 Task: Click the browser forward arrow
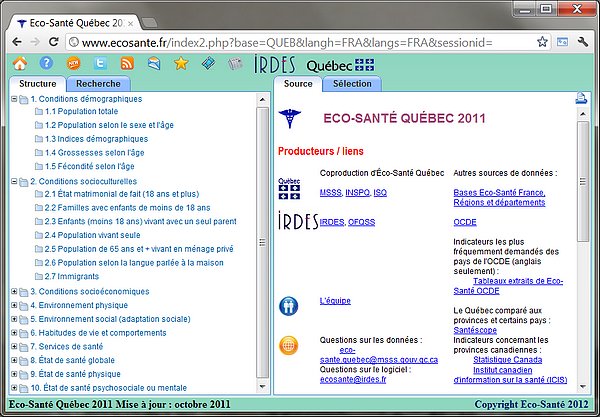[35, 42]
